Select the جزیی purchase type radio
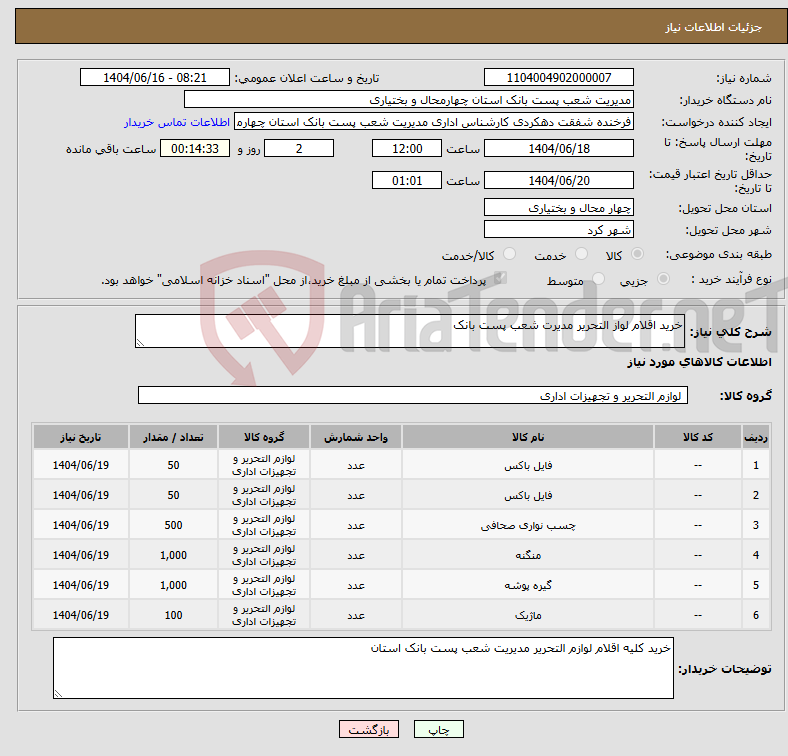Screen dimensions: 788x756 [x=663, y=279]
